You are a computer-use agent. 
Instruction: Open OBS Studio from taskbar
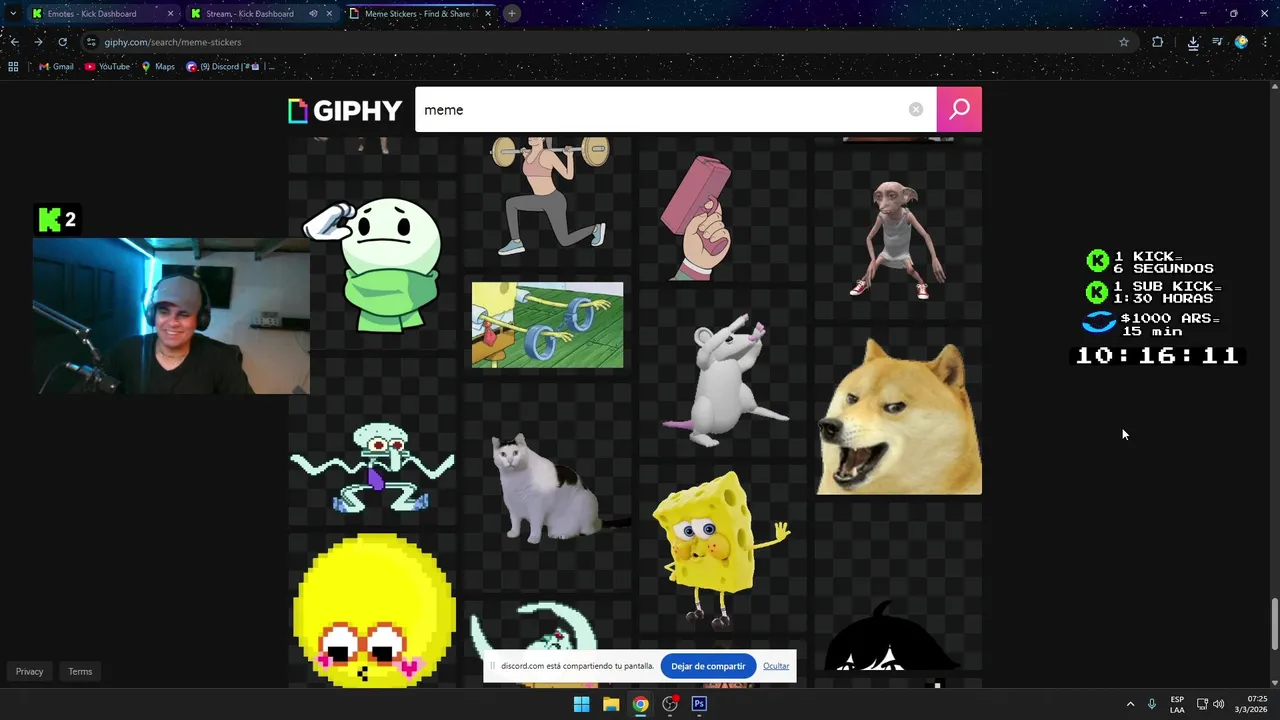(670, 704)
